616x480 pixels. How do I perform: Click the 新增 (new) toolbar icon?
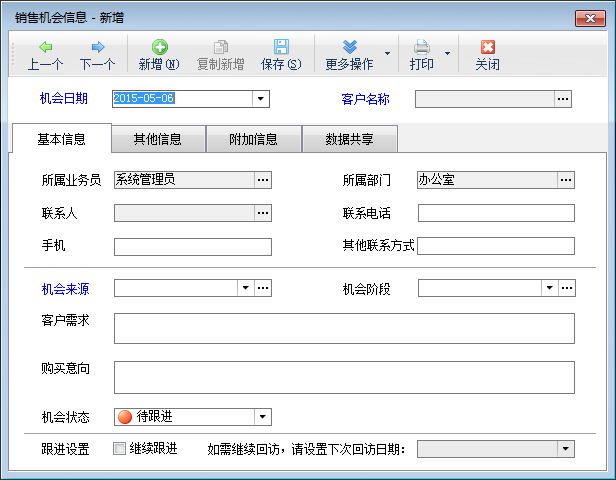click(x=159, y=47)
